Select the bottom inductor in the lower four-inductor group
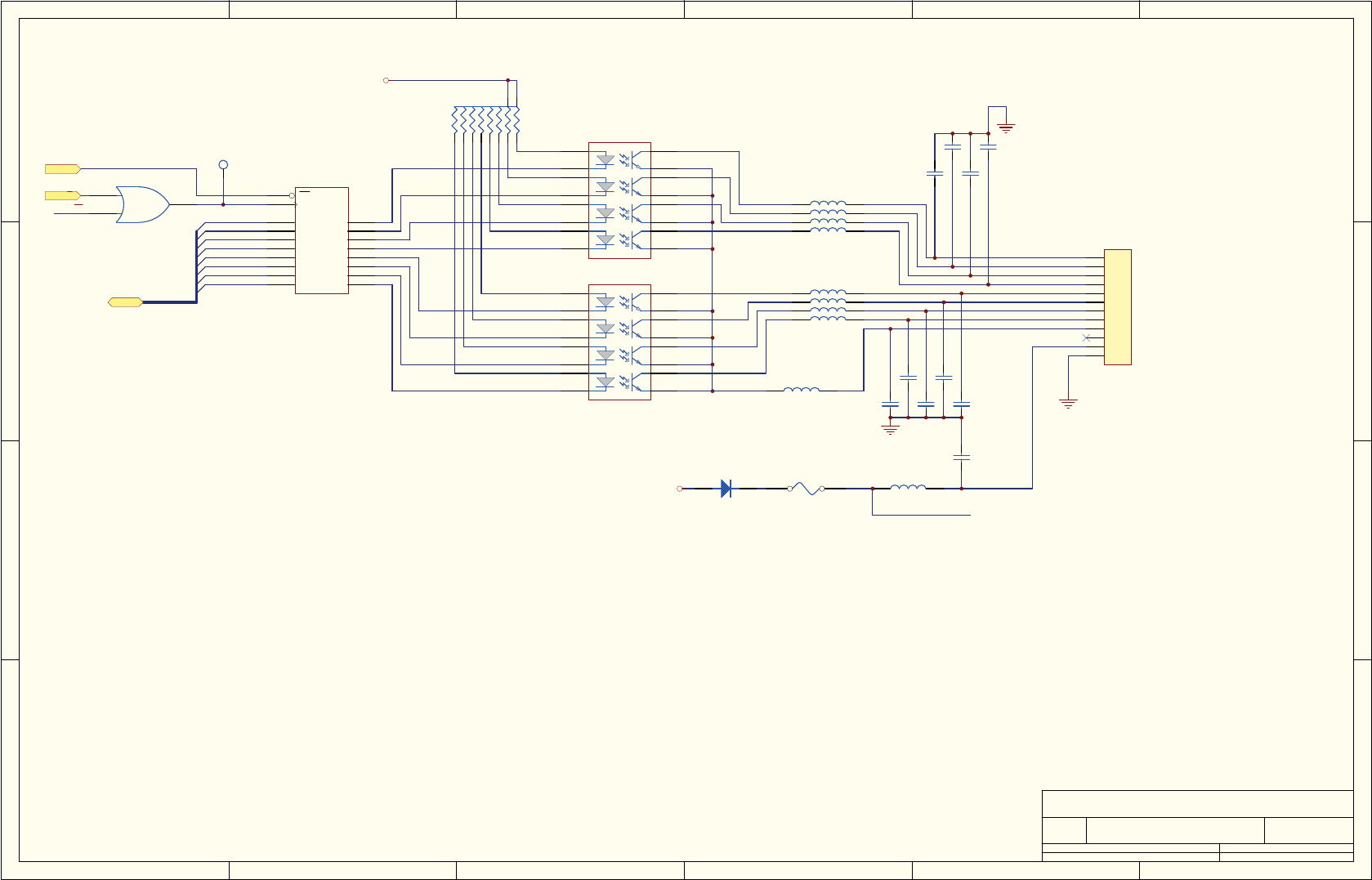 click(x=828, y=319)
